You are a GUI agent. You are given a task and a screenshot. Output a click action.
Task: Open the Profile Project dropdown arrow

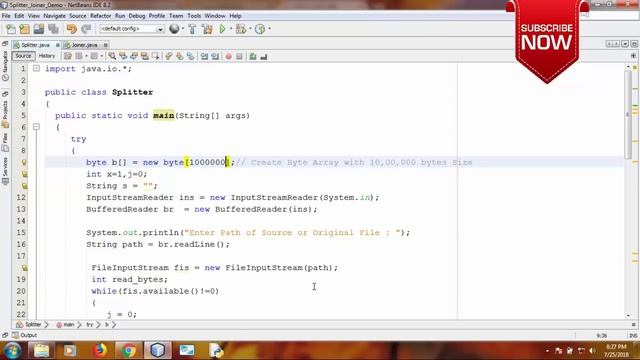269,29
